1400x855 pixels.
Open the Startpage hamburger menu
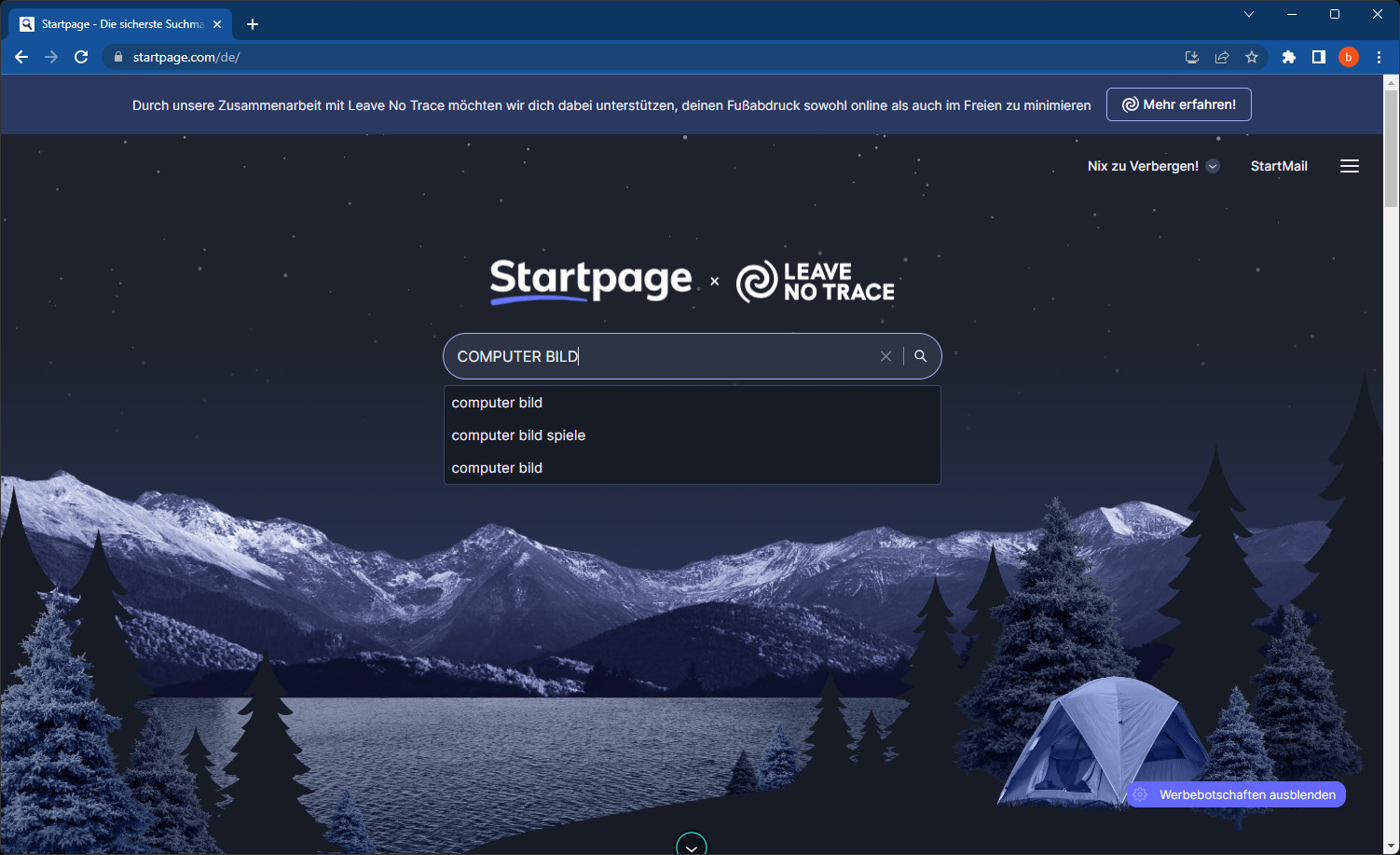point(1349,165)
